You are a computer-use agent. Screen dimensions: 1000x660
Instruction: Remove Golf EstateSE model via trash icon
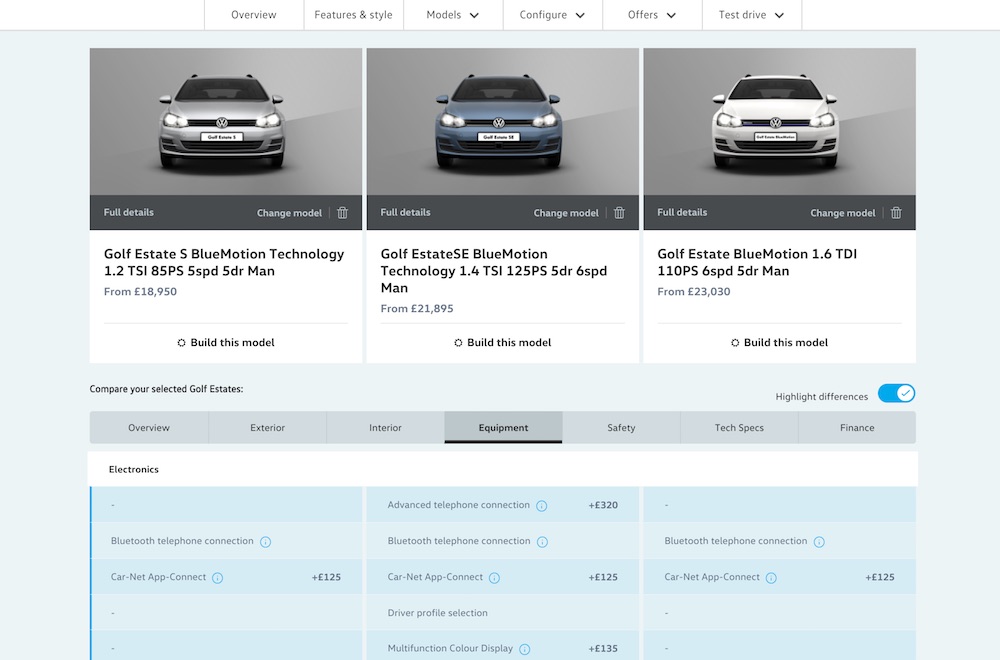(619, 213)
